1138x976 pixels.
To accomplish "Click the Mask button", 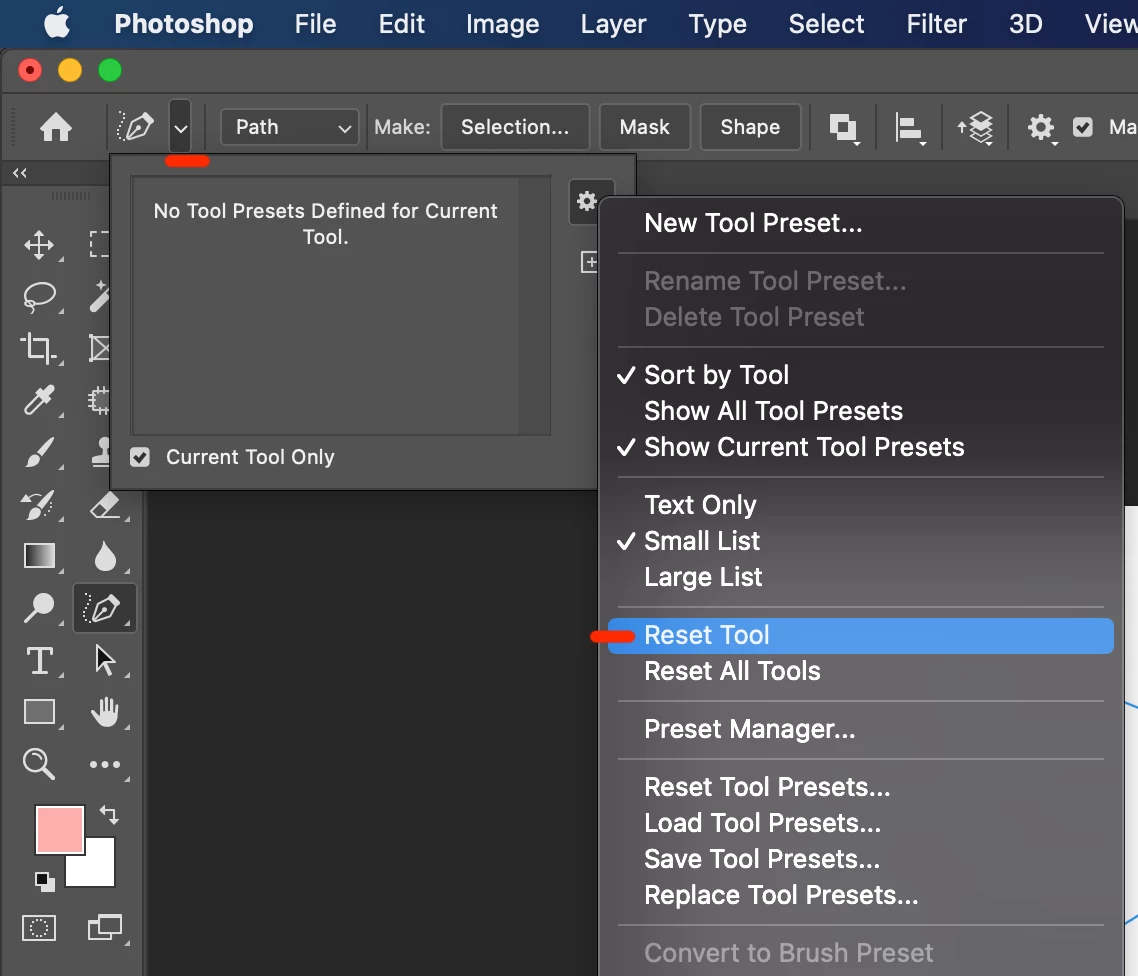I will (644, 127).
